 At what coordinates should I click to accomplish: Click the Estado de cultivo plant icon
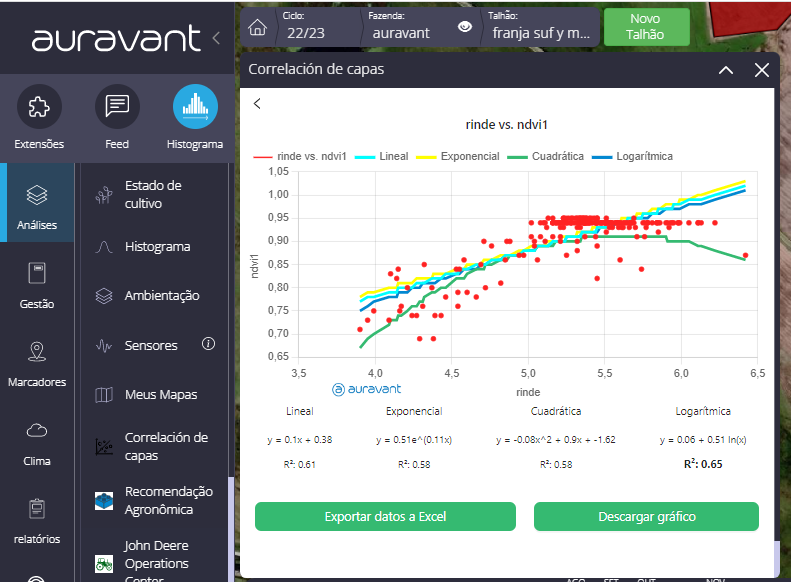(104, 195)
